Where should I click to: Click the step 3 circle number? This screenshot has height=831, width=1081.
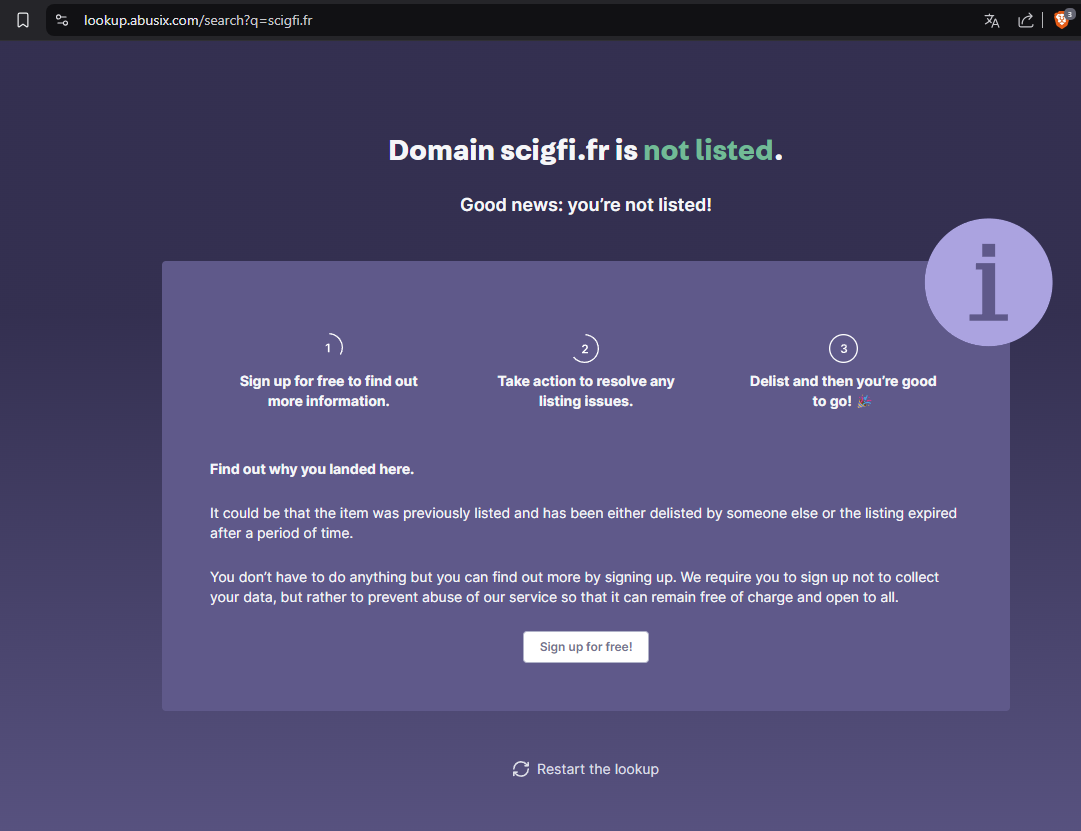pyautogui.click(x=843, y=349)
